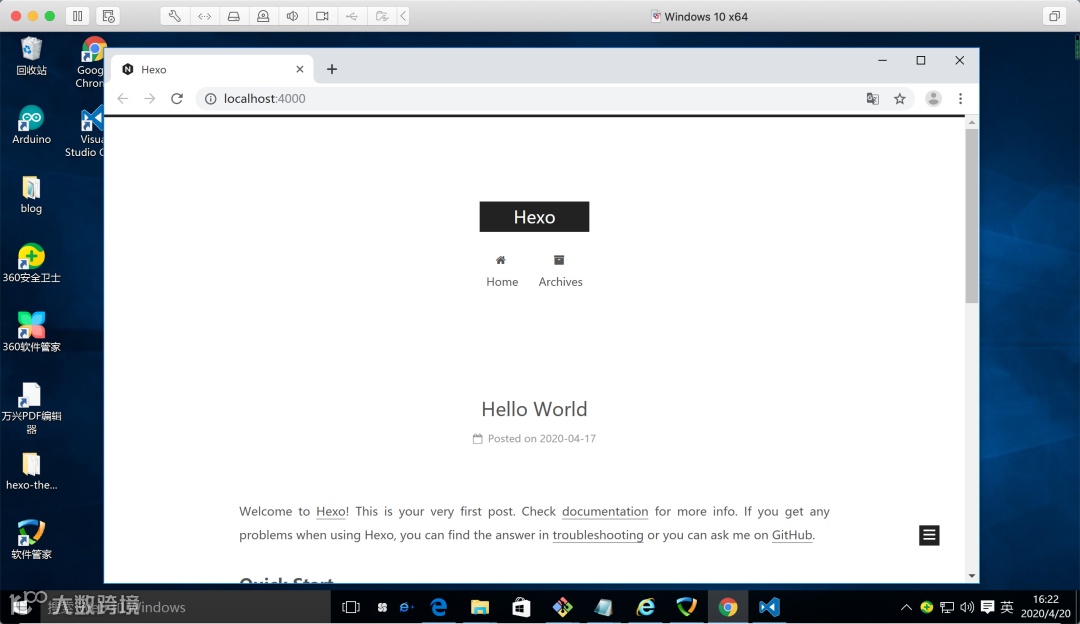Open Task View on taskbar
1080x624 pixels.
(x=351, y=607)
